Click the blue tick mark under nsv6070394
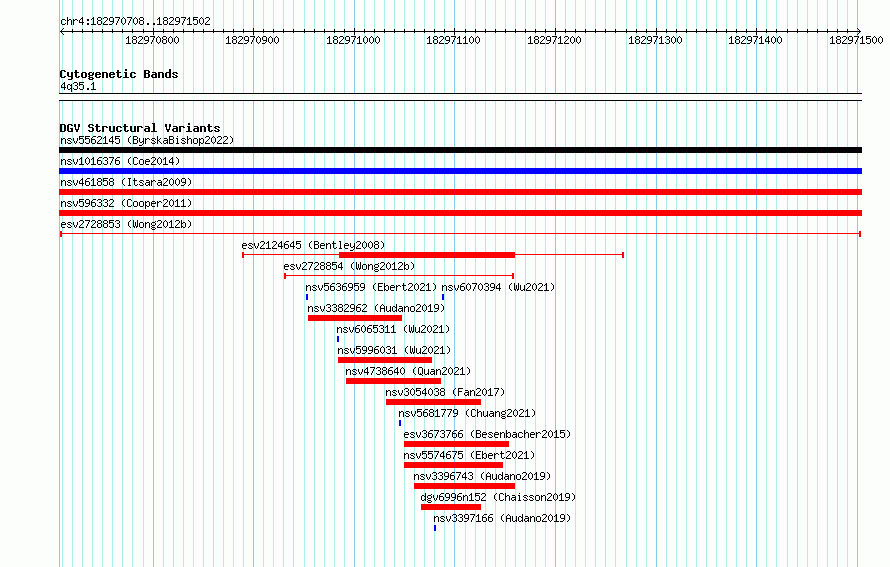This screenshot has width=890, height=567. [443, 297]
